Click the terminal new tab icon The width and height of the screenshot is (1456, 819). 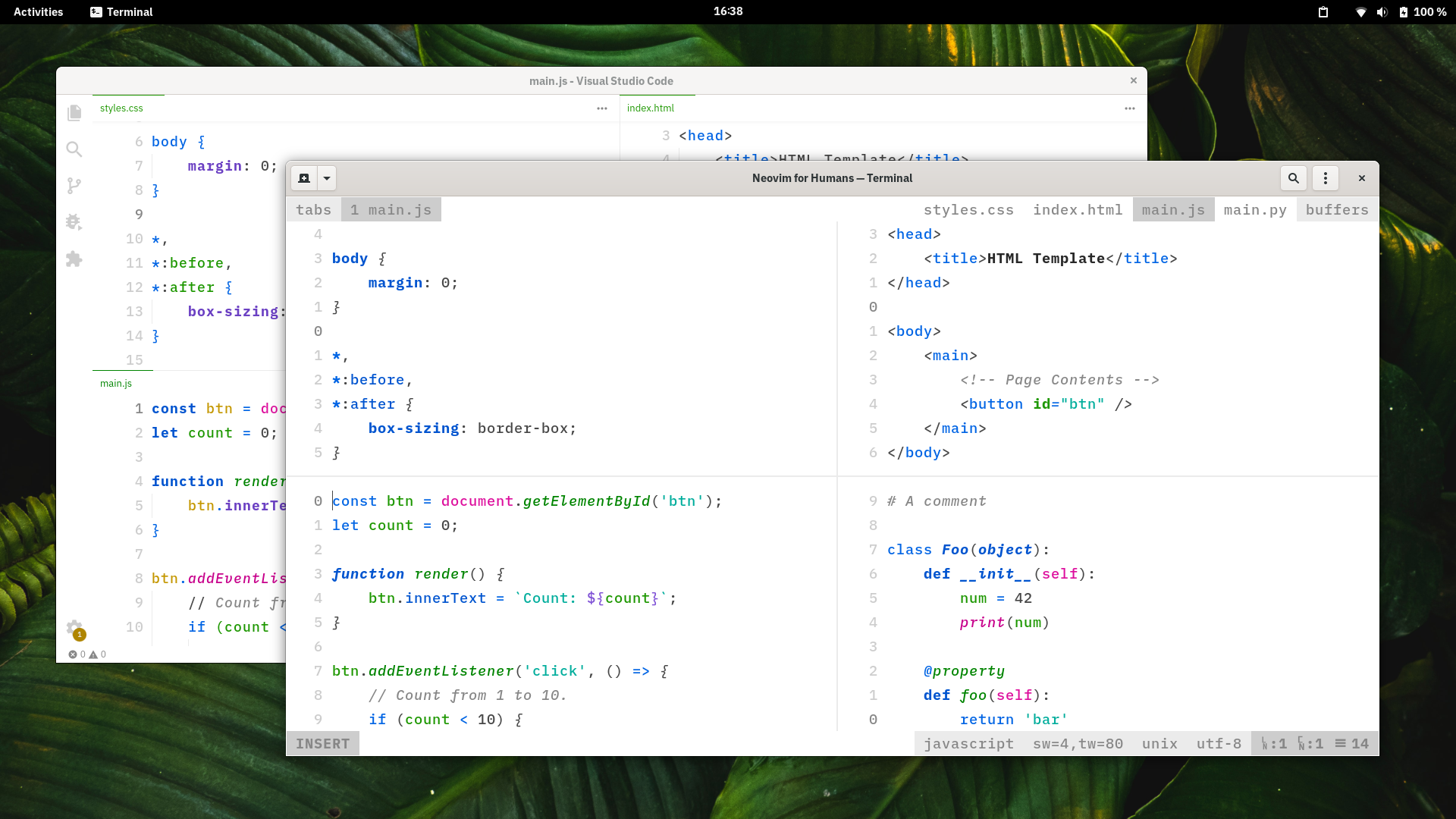click(x=304, y=178)
